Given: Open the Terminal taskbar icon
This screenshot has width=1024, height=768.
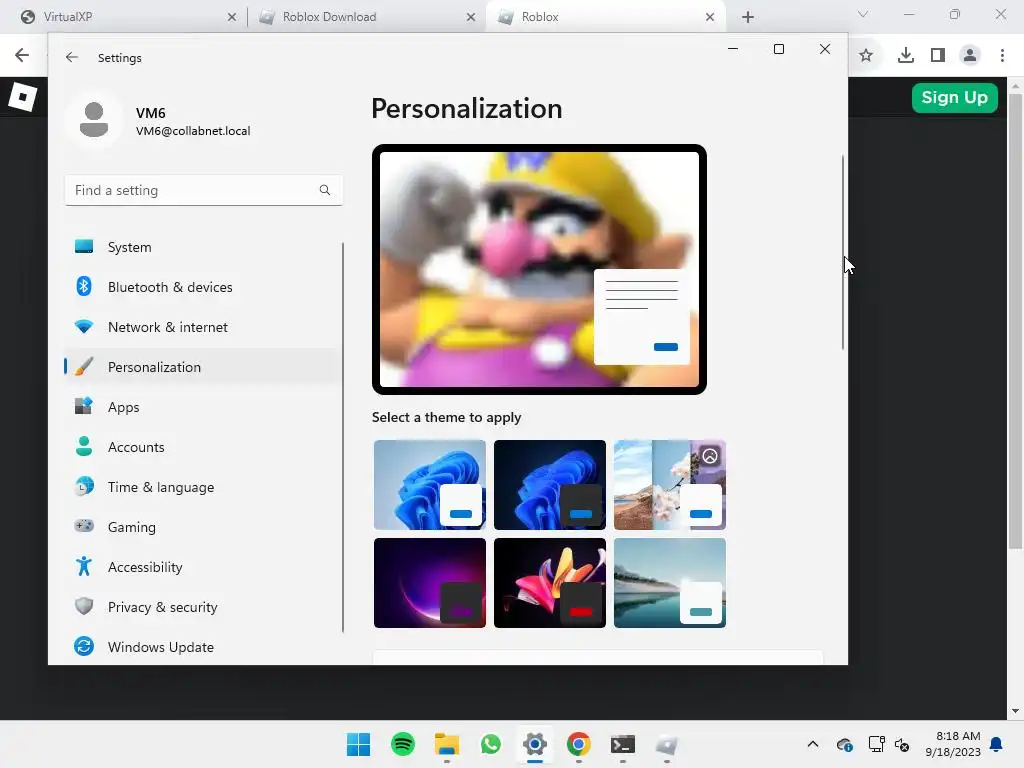Looking at the screenshot, I should [622, 744].
